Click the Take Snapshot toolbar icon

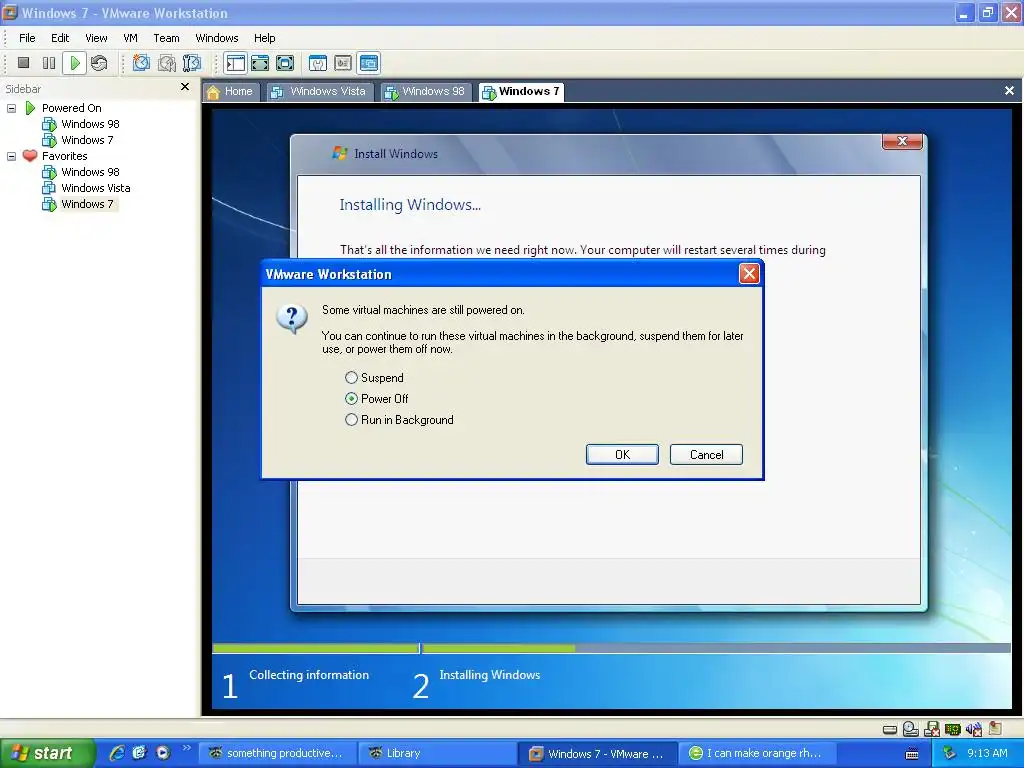coord(141,63)
